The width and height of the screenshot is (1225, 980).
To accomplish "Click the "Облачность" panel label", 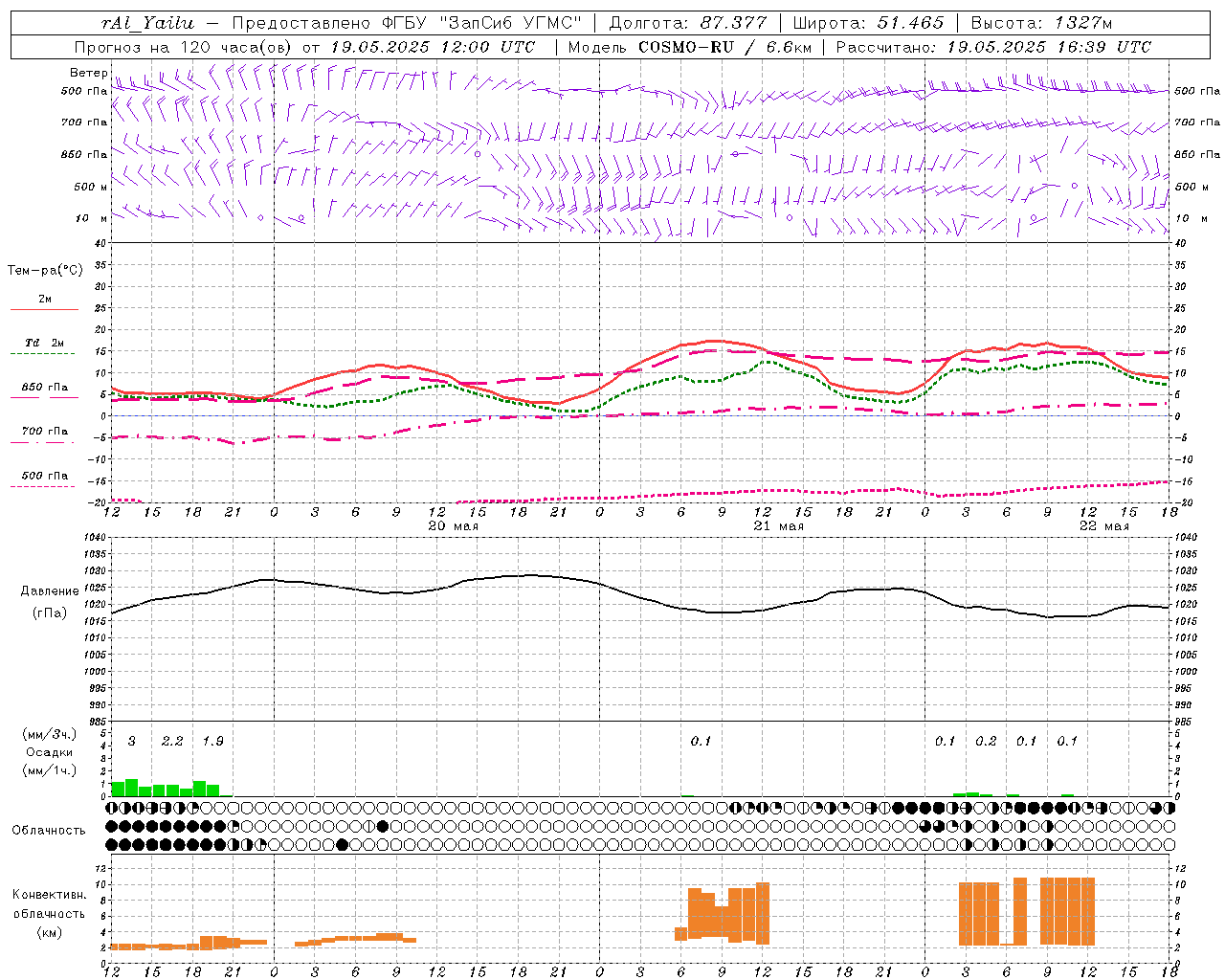I will [x=49, y=831].
